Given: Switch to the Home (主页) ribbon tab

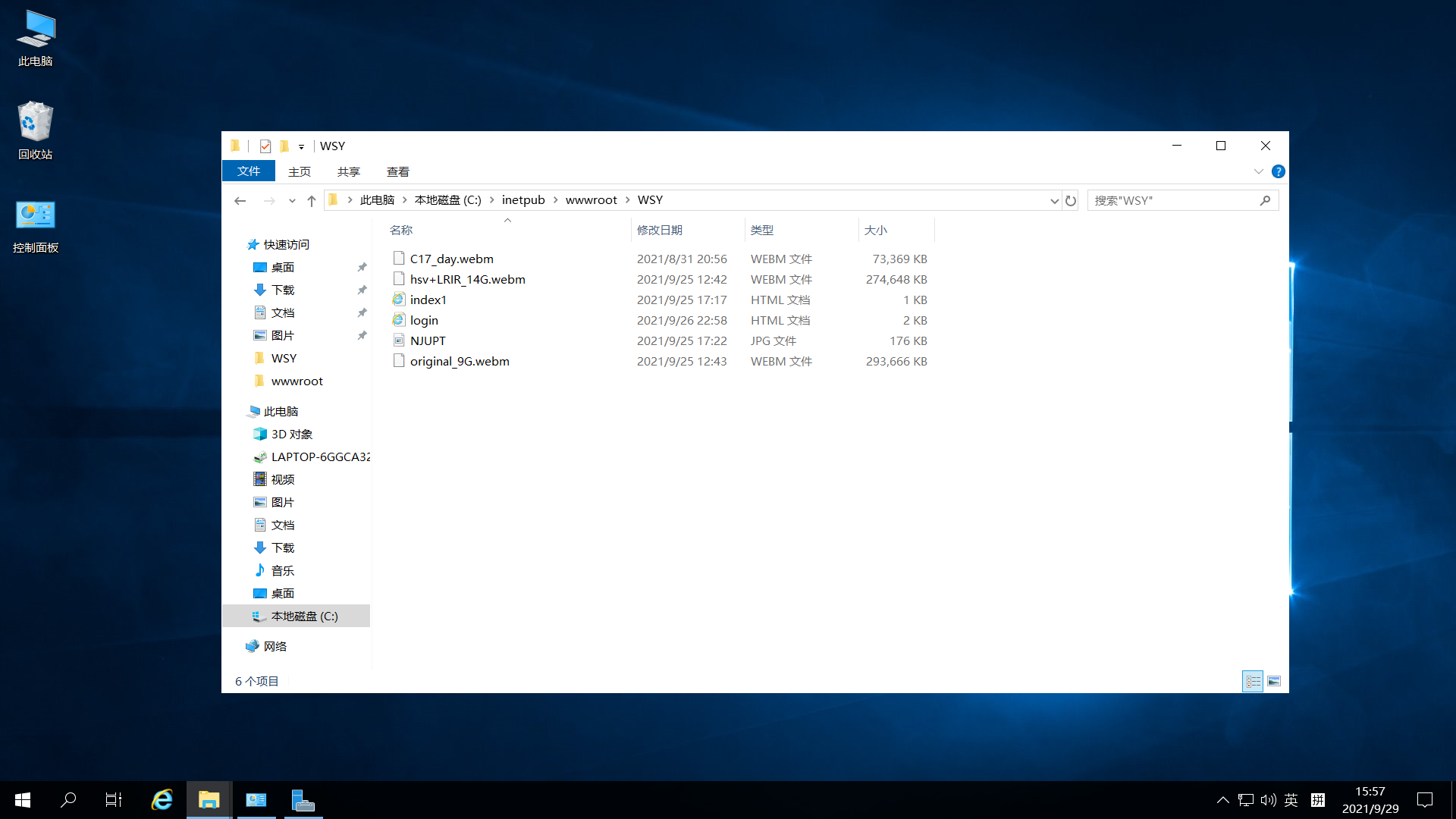Looking at the screenshot, I should click(x=300, y=172).
